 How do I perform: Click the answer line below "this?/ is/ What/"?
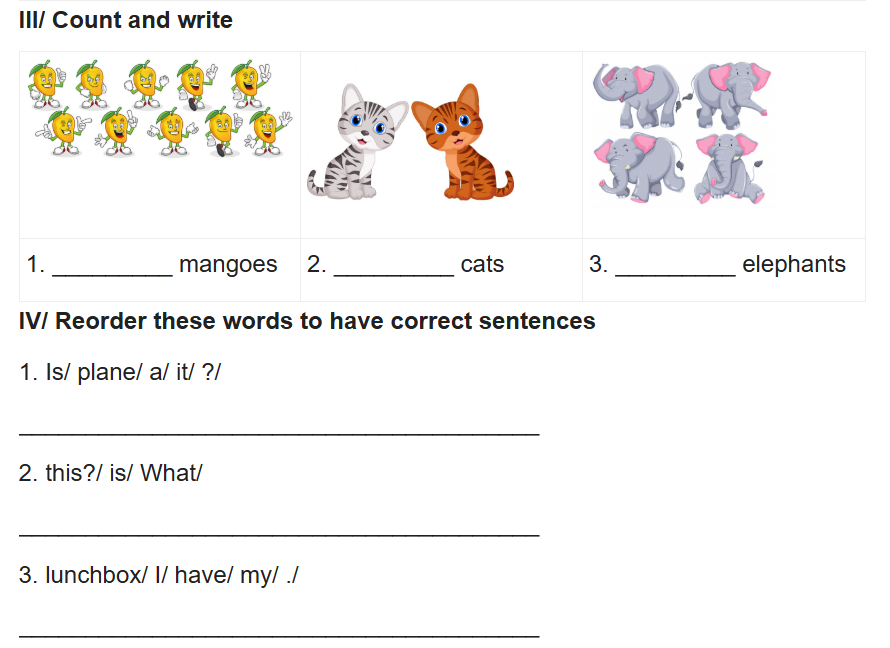[x=279, y=532]
